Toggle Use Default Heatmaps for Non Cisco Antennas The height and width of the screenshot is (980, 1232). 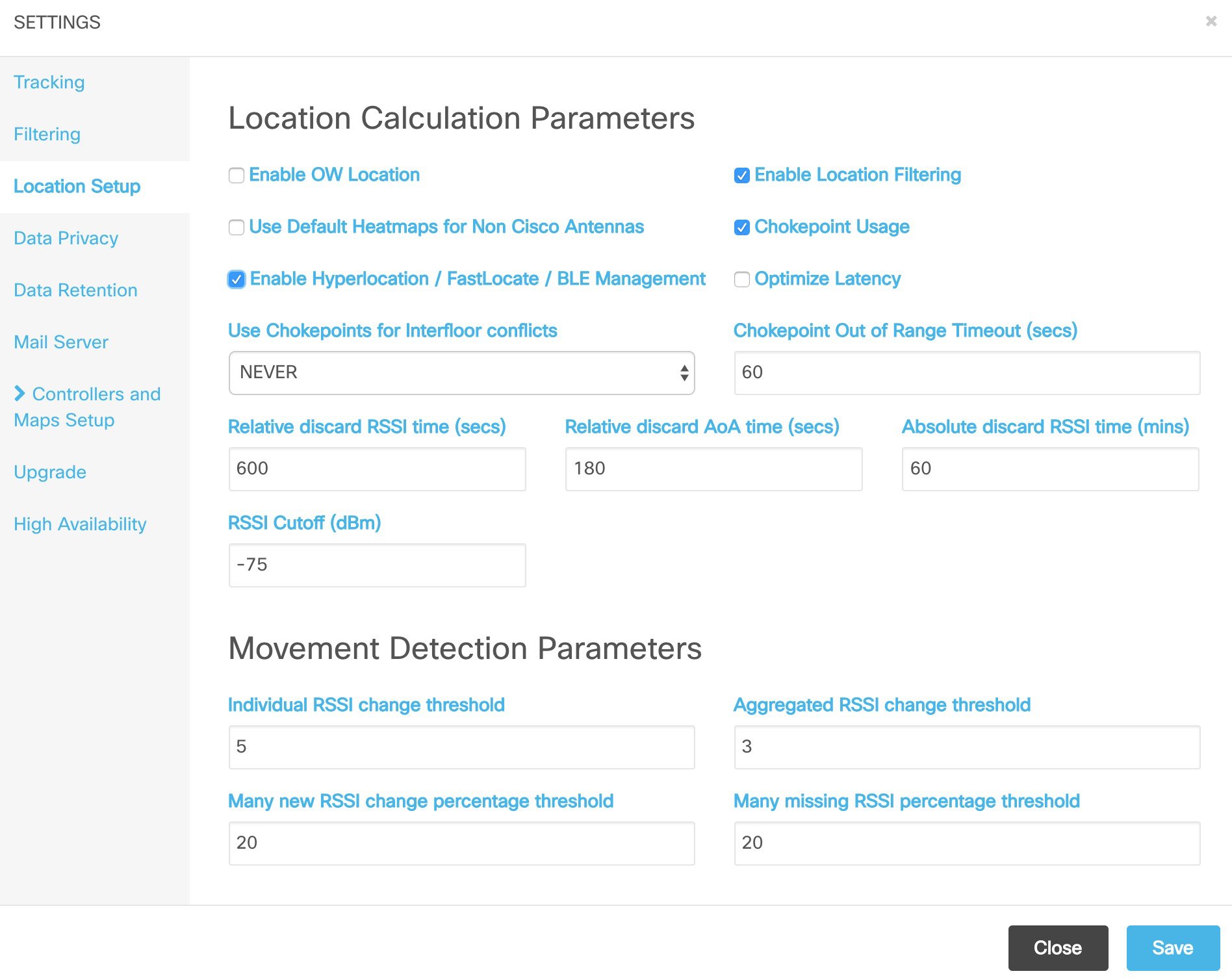(x=237, y=227)
